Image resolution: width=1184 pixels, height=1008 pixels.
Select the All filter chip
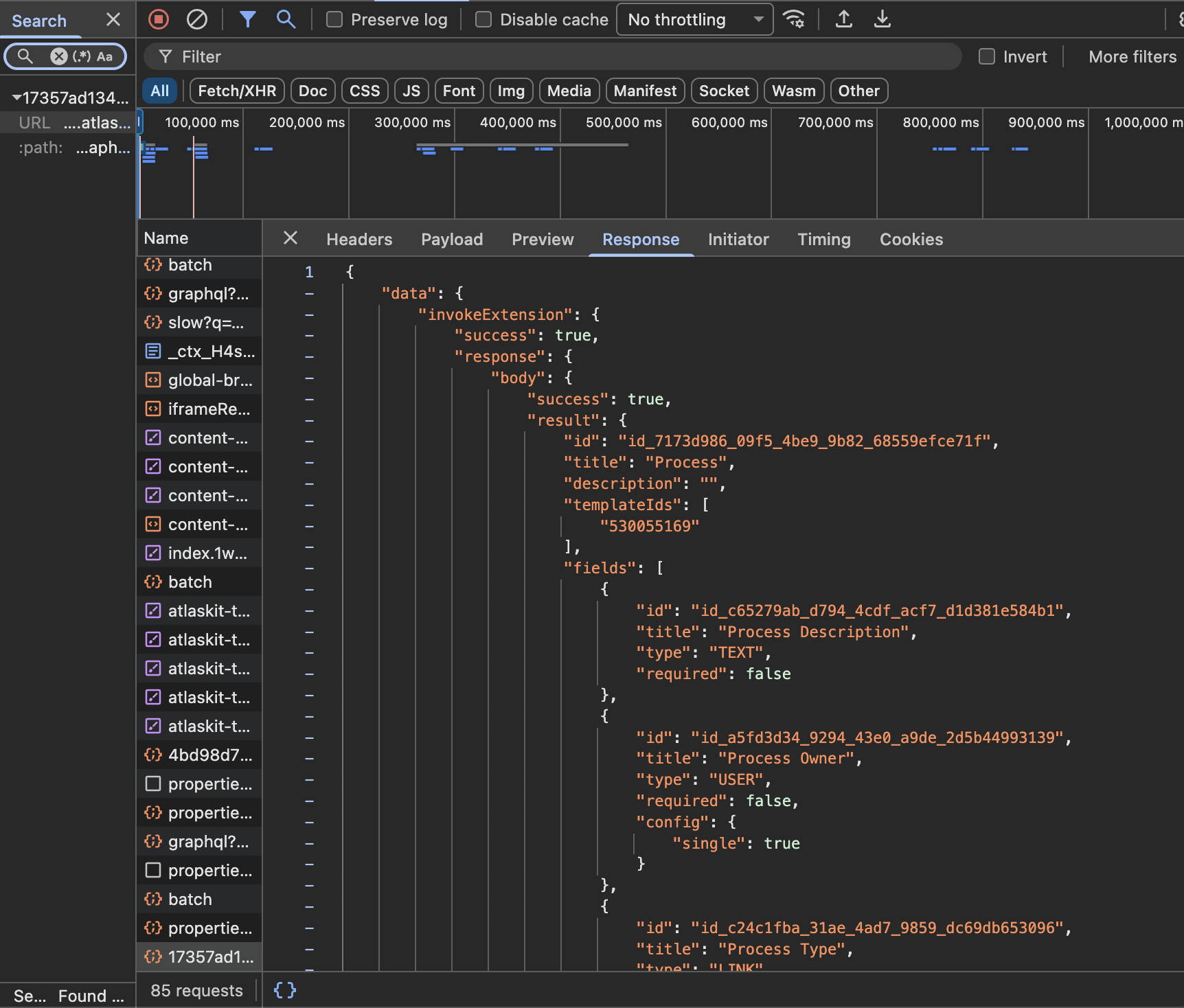click(159, 91)
